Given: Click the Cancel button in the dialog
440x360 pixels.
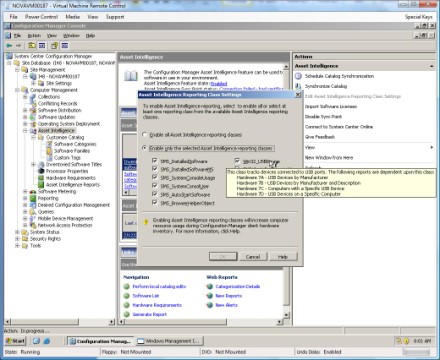Looking at the screenshot, I should (253, 257).
